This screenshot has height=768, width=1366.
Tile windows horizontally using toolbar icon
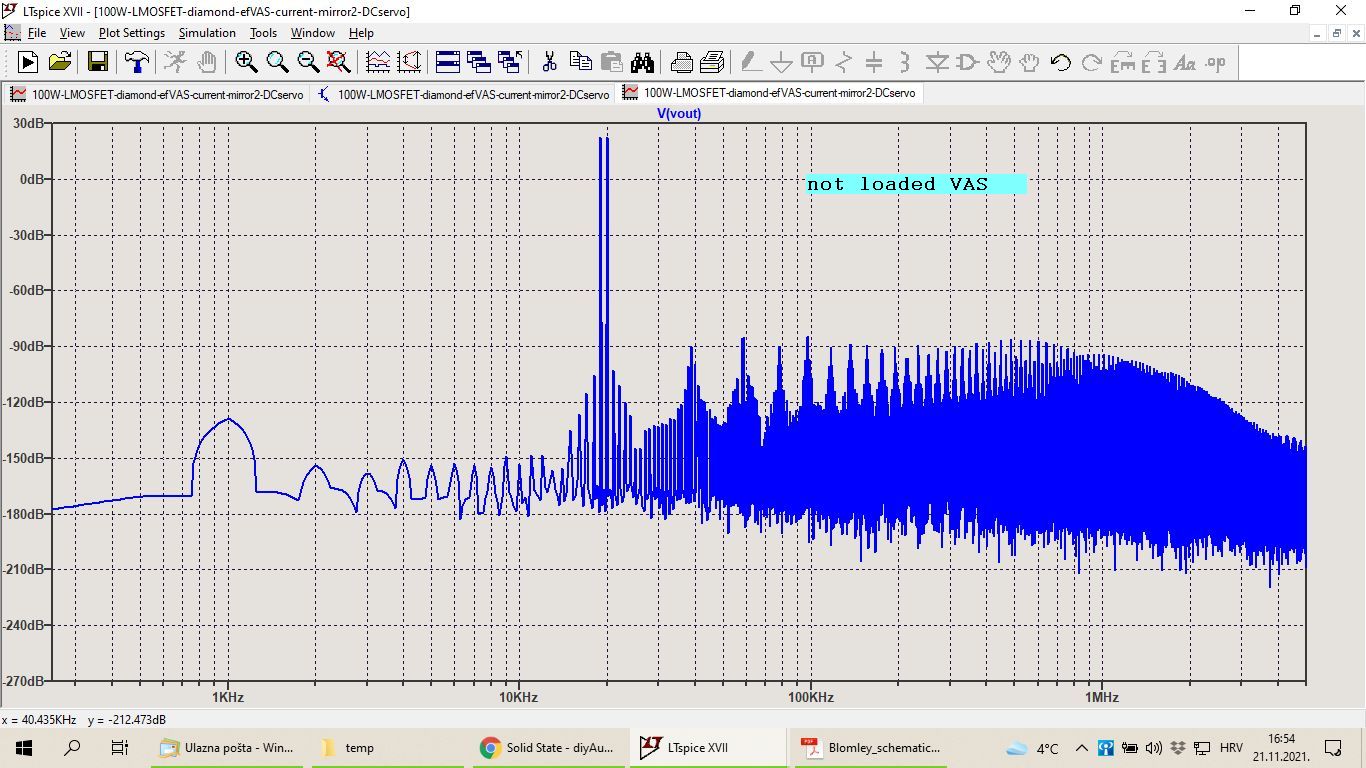click(x=447, y=62)
